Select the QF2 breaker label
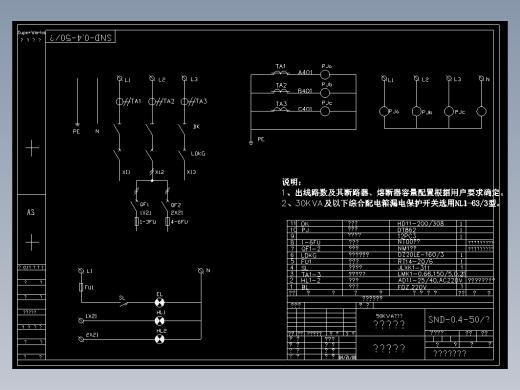The image size is (520, 390). tap(176, 205)
